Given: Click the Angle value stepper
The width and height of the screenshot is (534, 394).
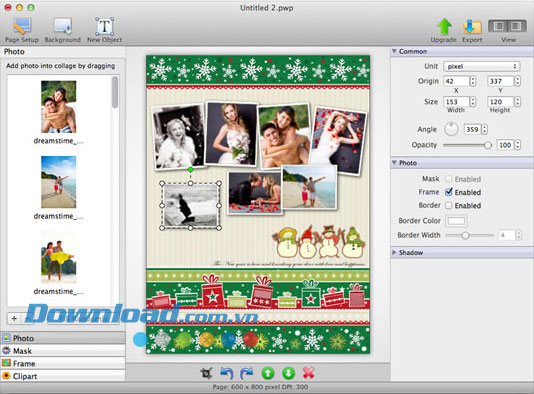Looking at the screenshot, I should tap(485, 129).
